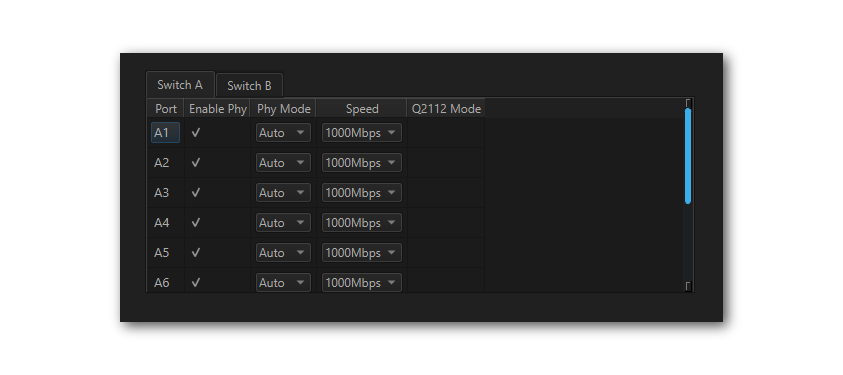The height and width of the screenshot is (375, 843).
Task: Open Speed dropdown for port A3
Action: tap(362, 193)
